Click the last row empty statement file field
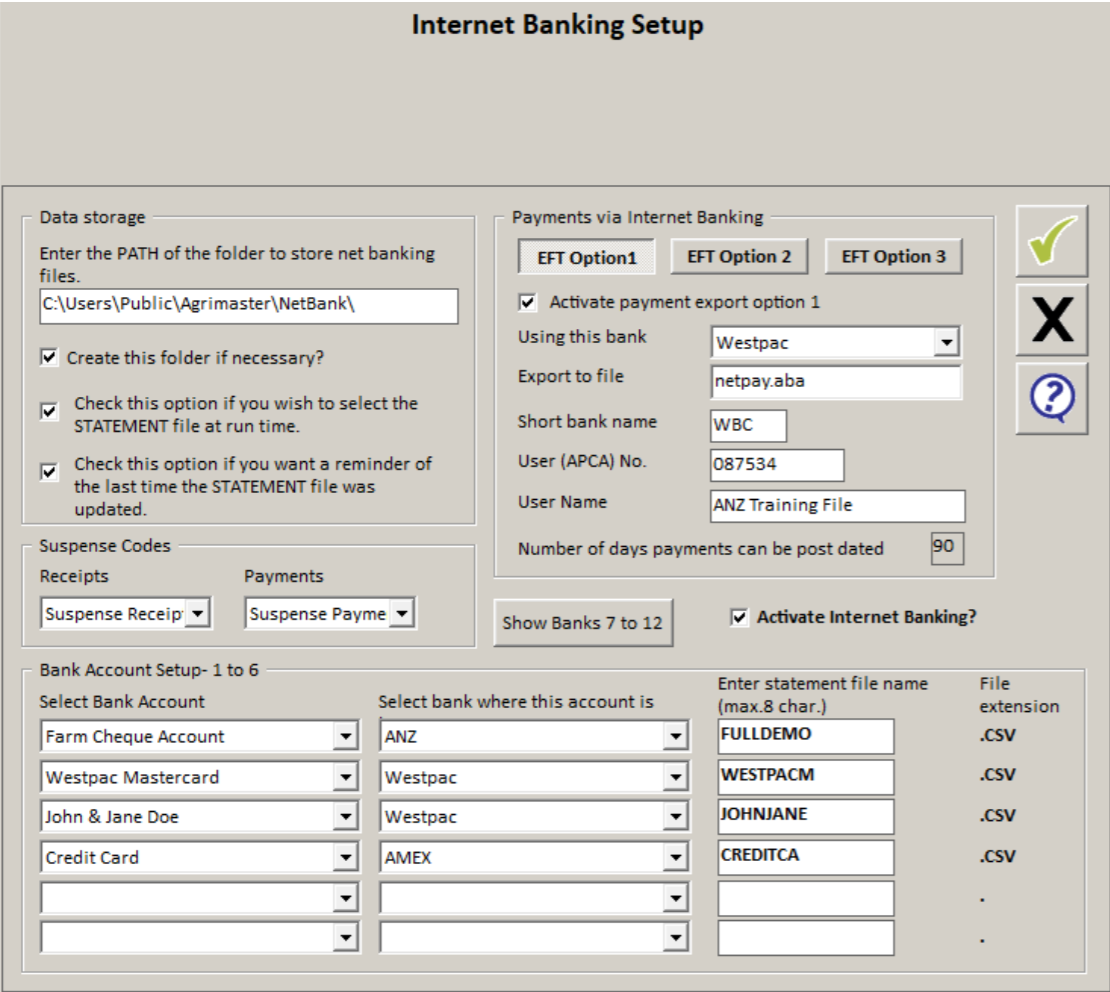The height and width of the screenshot is (992, 1110). tap(806, 938)
